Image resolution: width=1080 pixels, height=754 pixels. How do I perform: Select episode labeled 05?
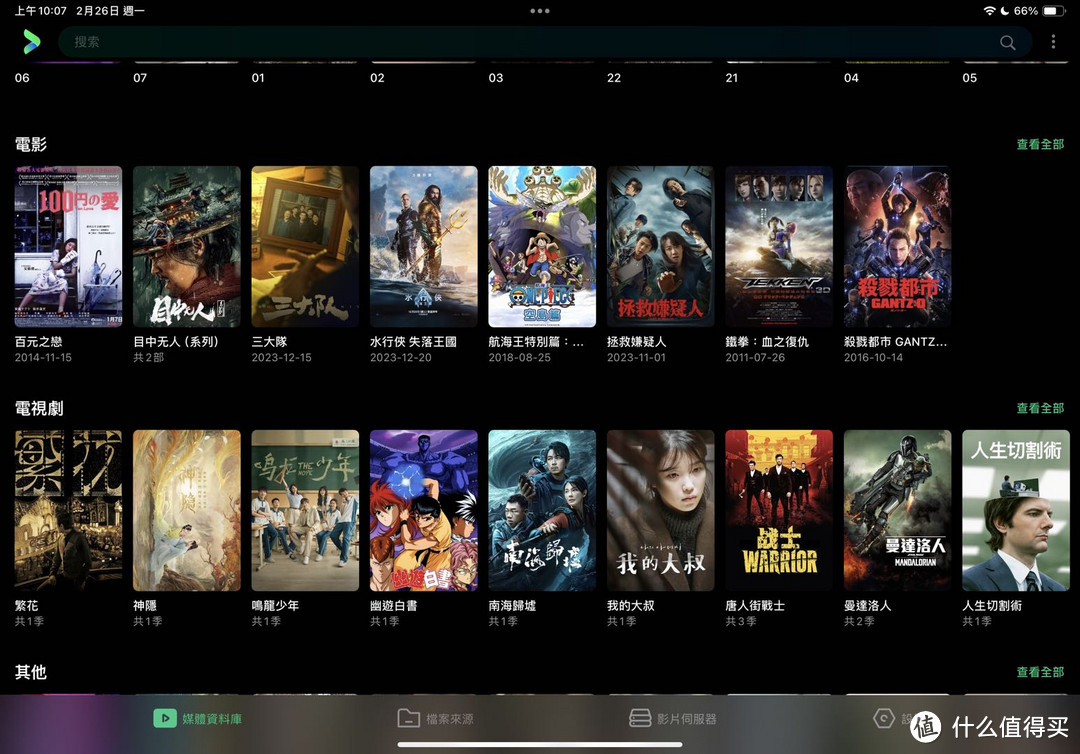[970, 78]
